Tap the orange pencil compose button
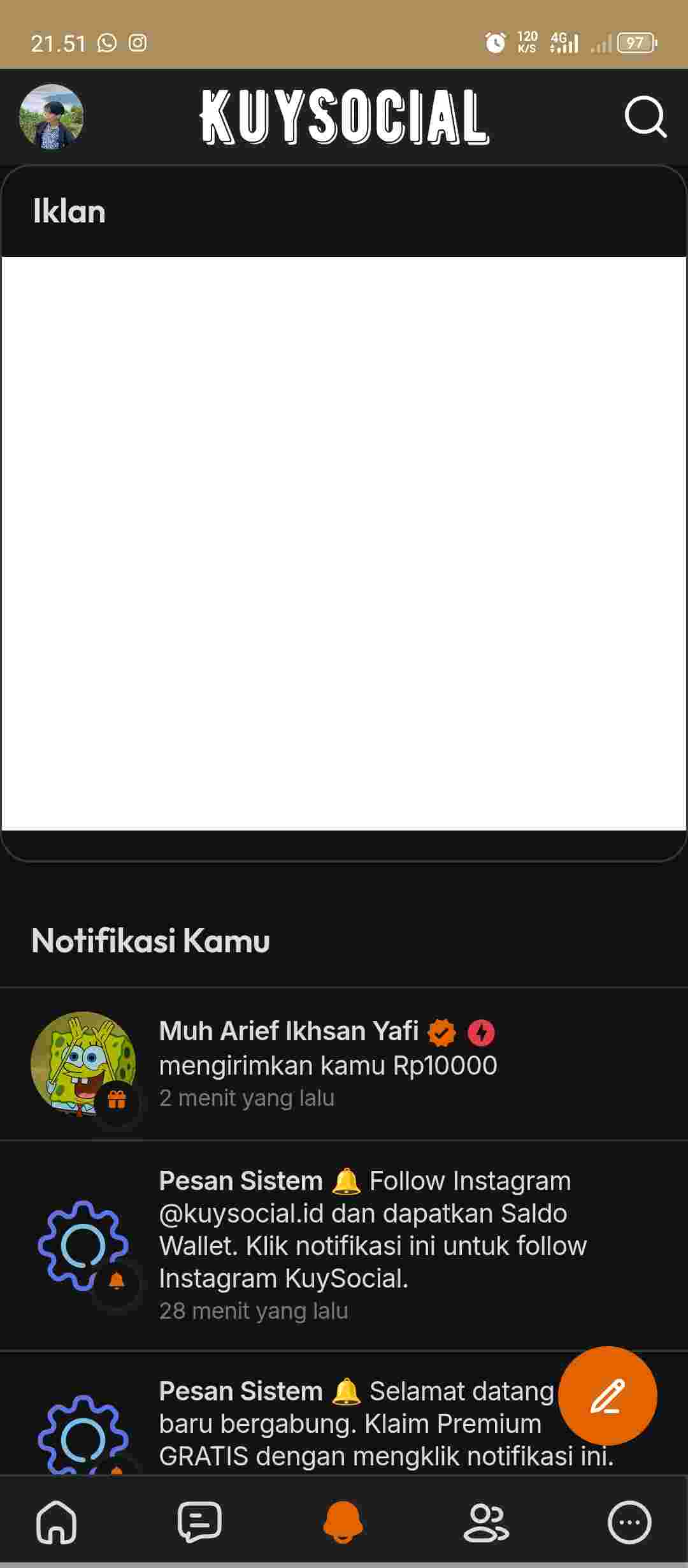This screenshot has height=1568, width=688. (608, 1396)
